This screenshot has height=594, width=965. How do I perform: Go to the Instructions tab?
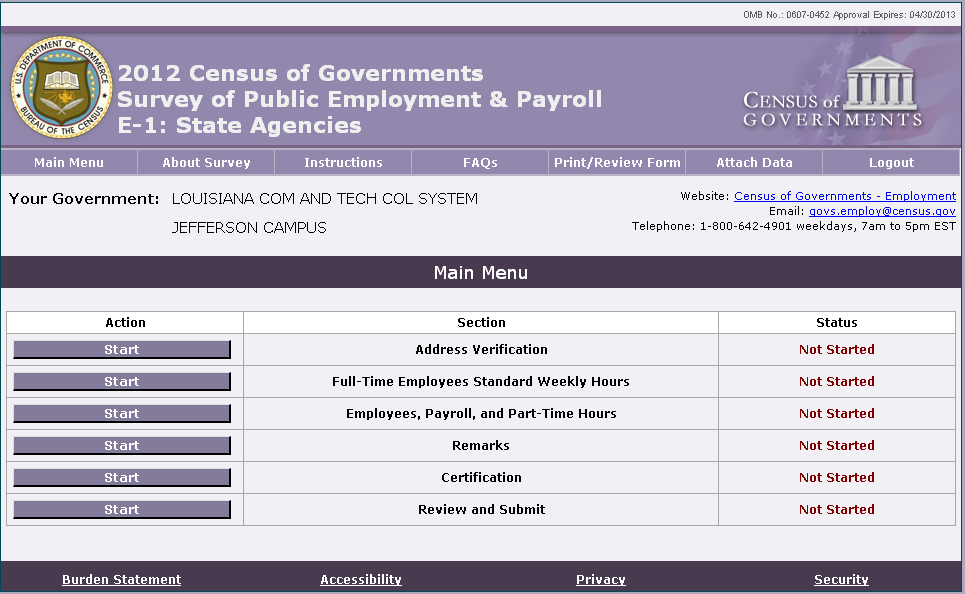click(343, 163)
